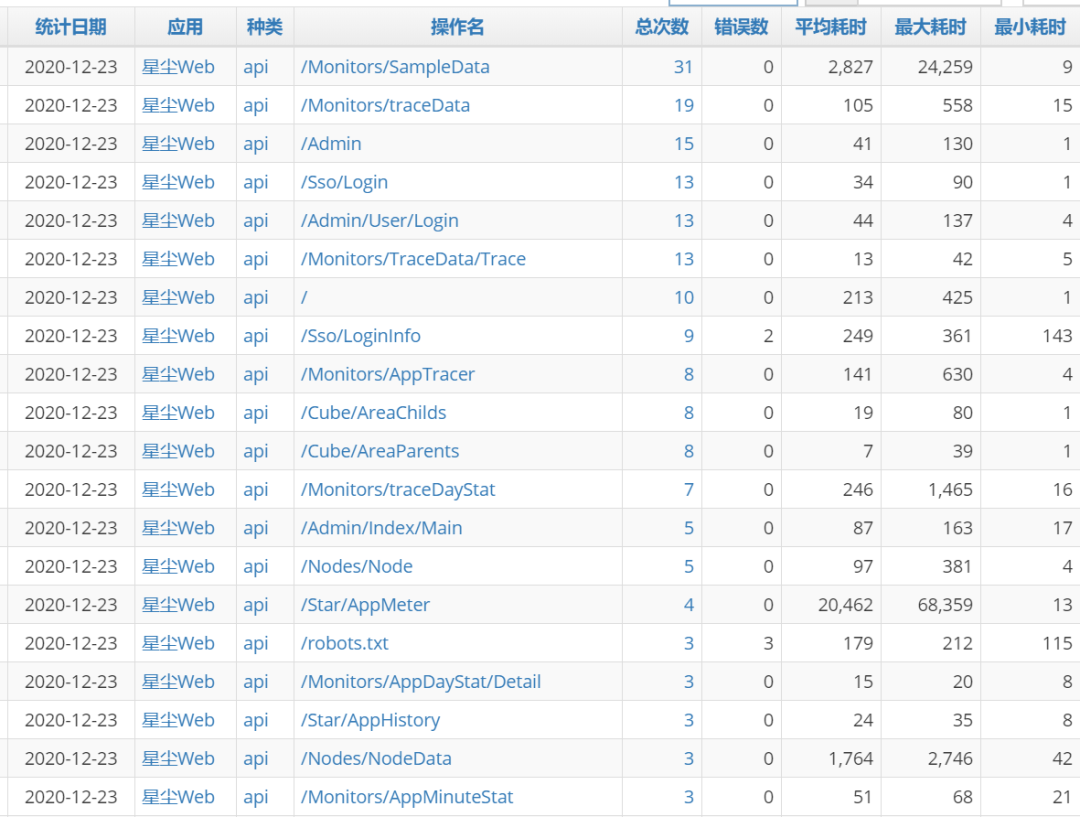
Task: Open the /Monitors/AppTracer operation link
Action: [388, 375]
